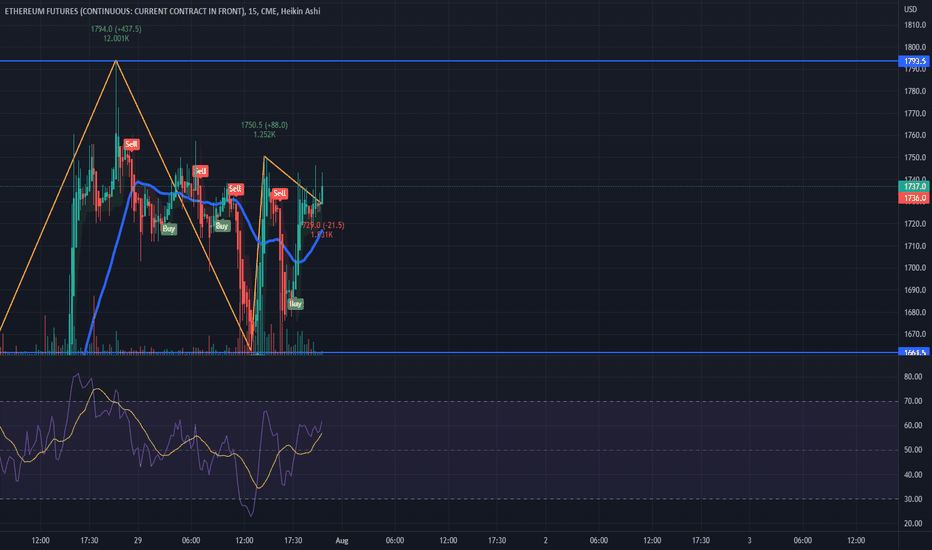
Task: Click the 1680.00 price axis label
Action: click(915, 312)
